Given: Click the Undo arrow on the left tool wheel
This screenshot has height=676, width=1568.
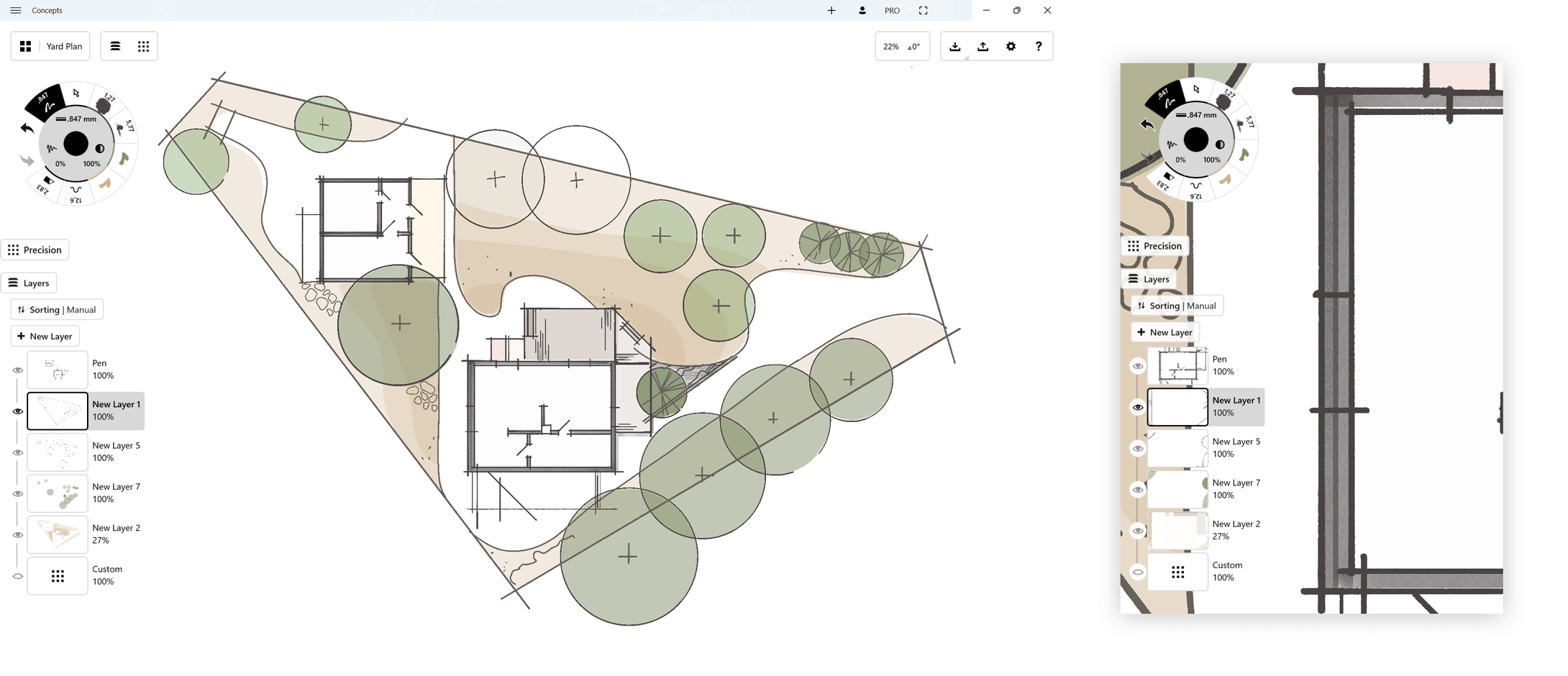Looking at the screenshot, I should tap(27, 129).
